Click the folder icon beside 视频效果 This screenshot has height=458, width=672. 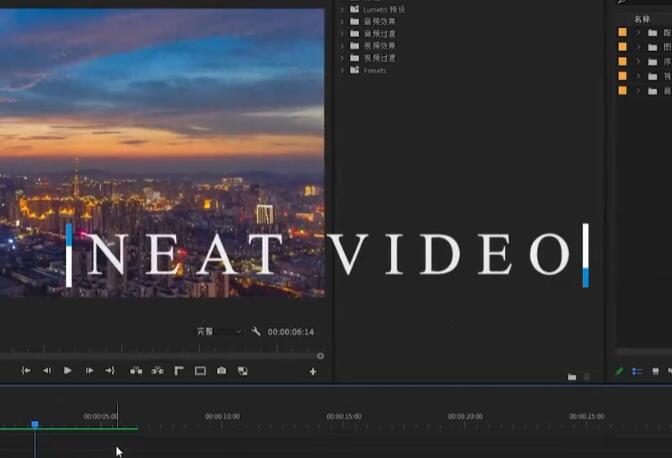coord(354,45)
